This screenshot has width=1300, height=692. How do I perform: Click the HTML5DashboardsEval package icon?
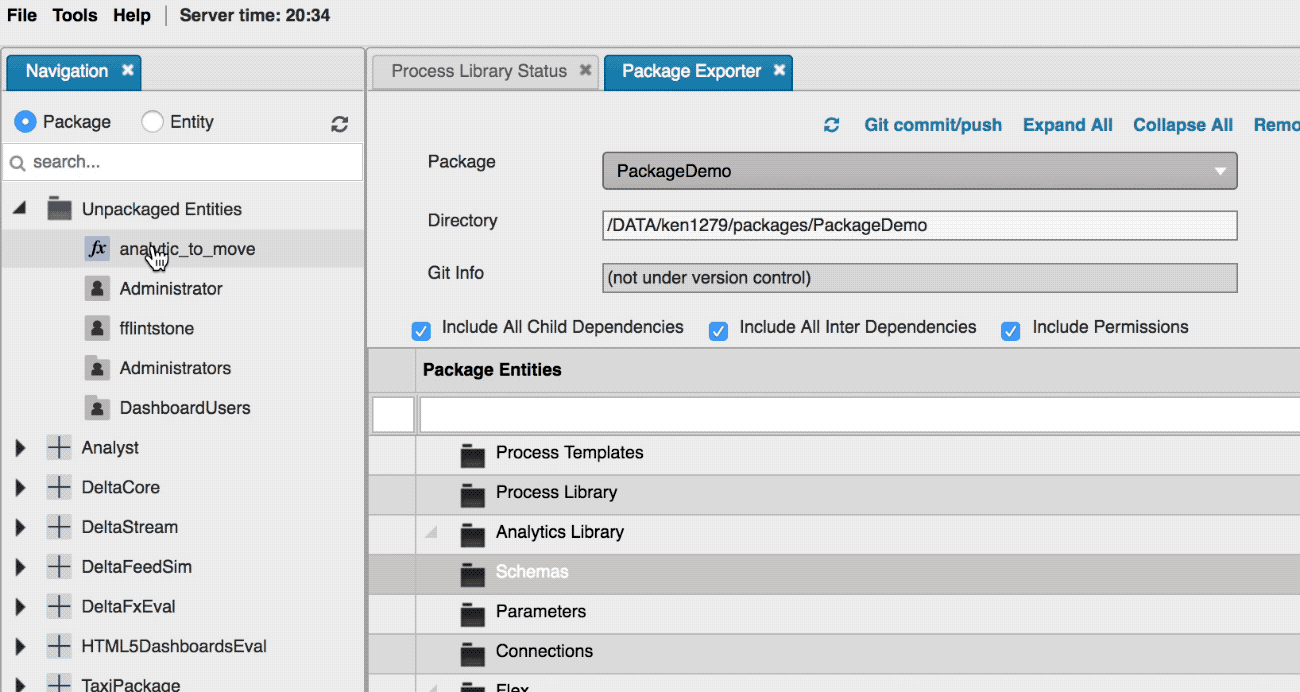[59, 646]
